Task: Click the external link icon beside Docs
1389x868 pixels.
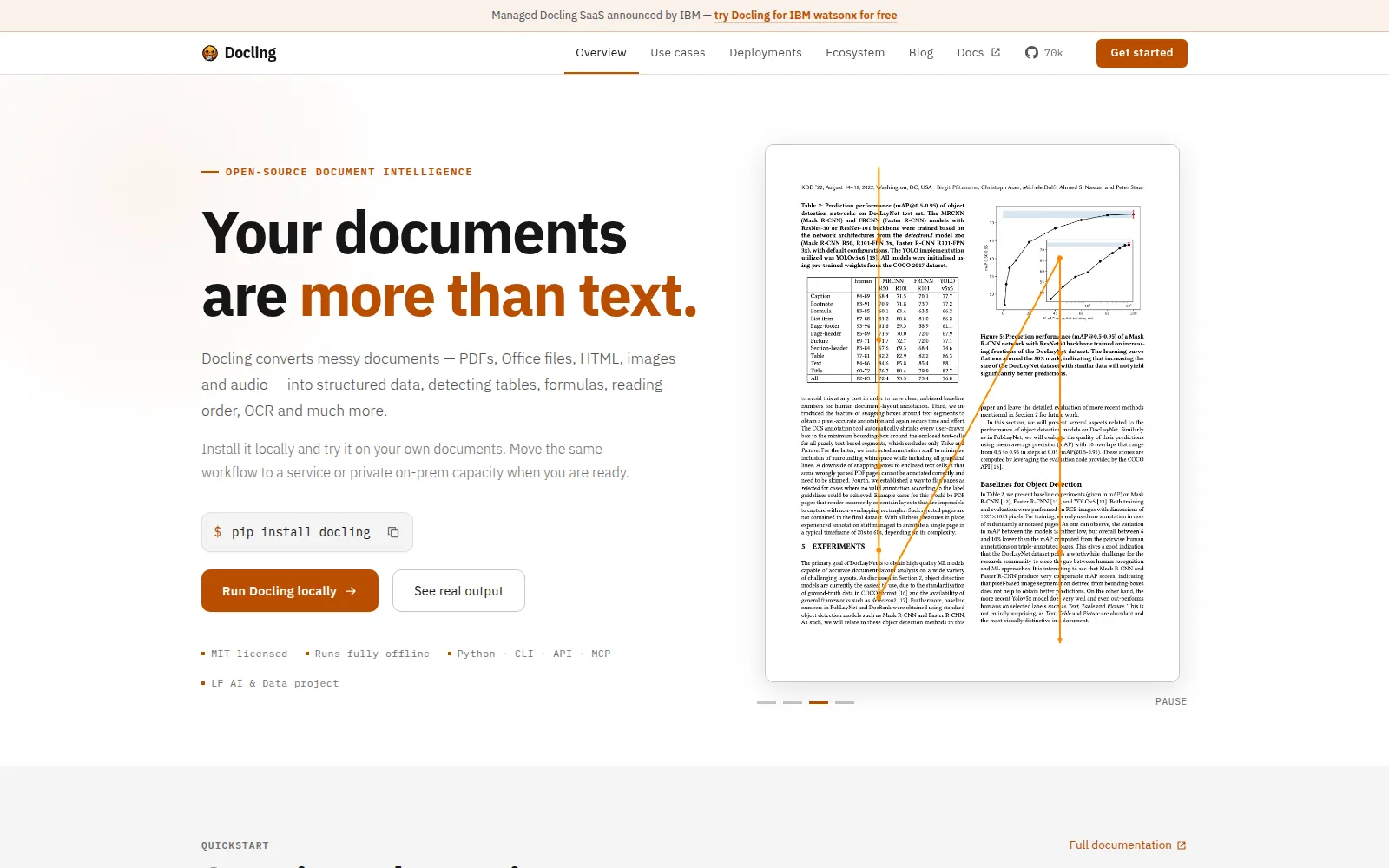Action: click(x=996, y=53)
